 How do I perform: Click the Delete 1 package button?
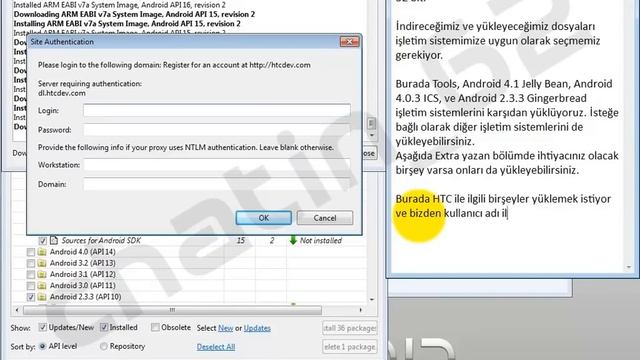coord(349,347)
